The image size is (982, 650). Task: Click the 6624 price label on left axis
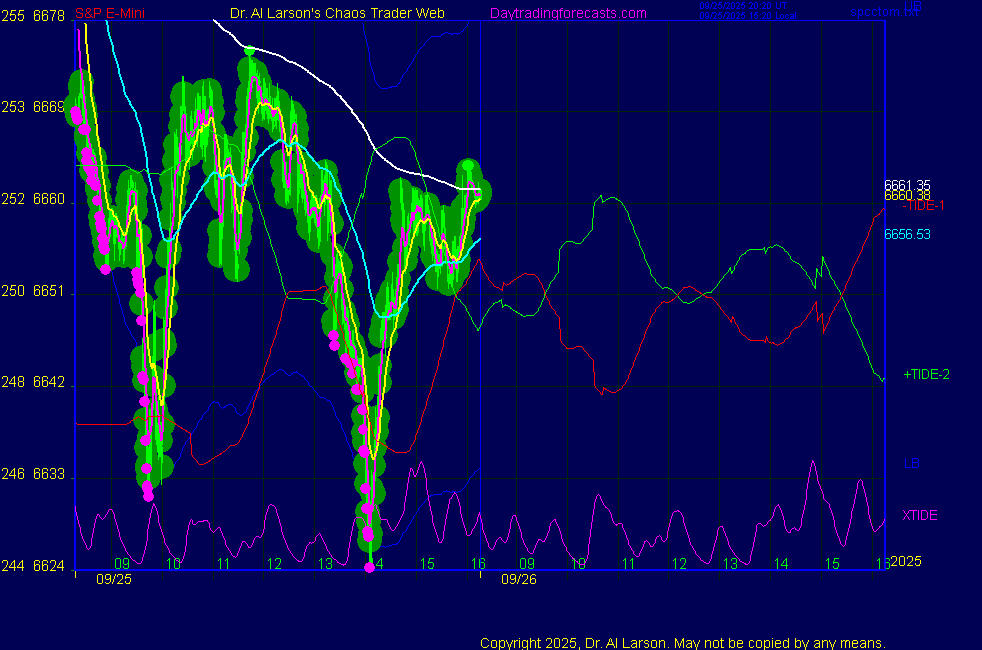click(x=48, y=566)
